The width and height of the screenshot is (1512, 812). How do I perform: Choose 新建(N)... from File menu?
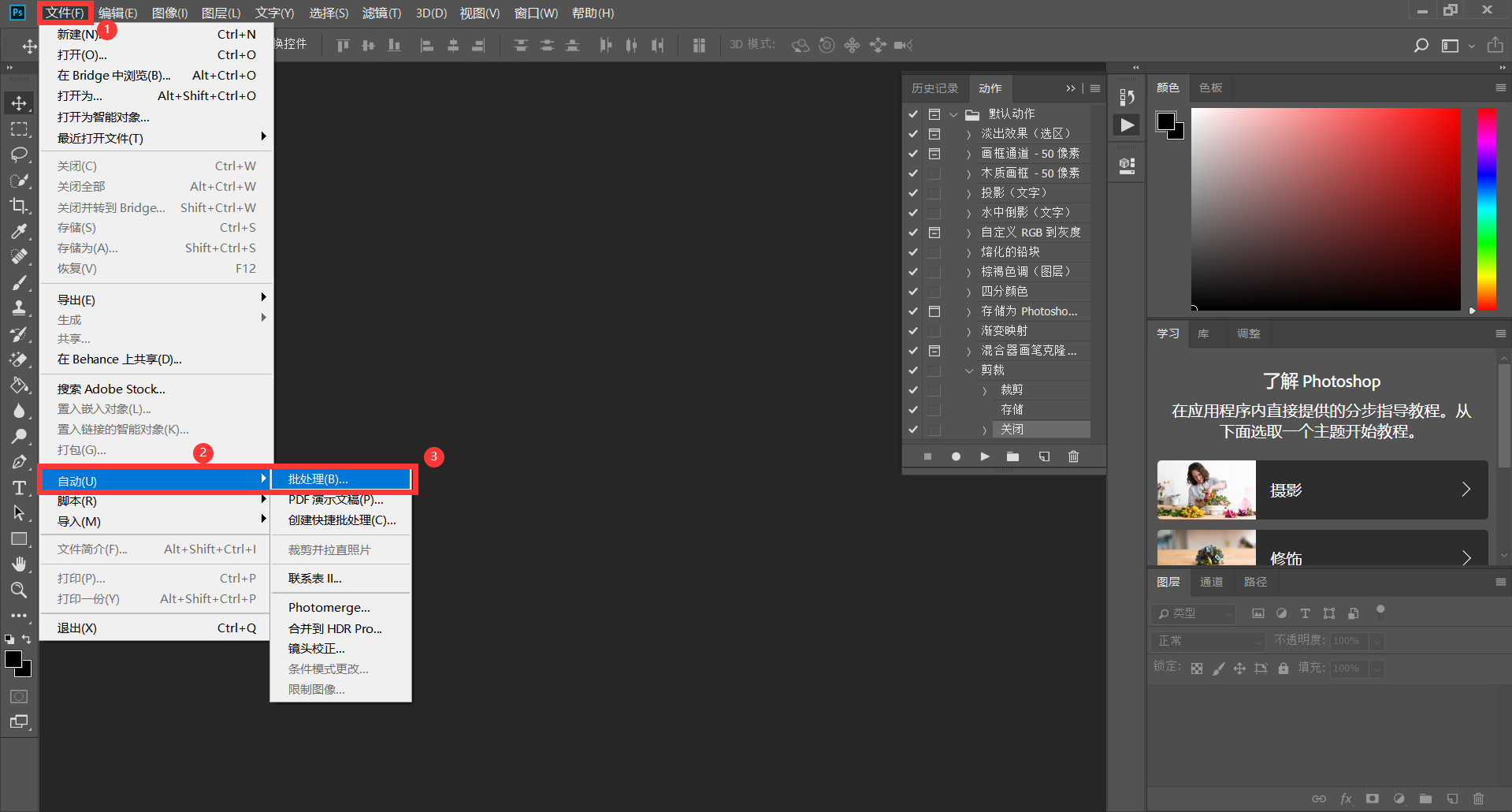pyautogui.click(x=157, y=34)
